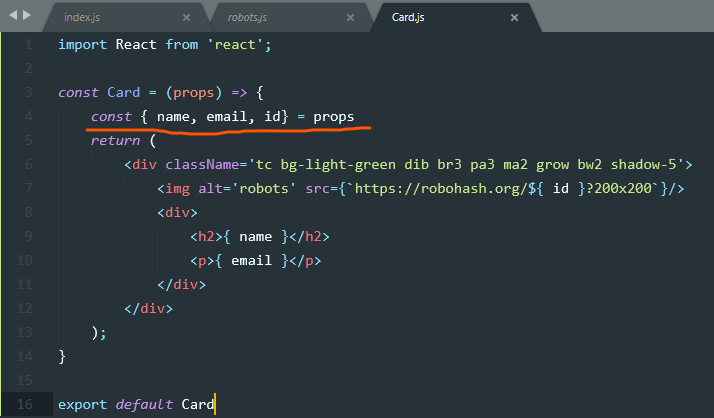Click line number 16 in the gutter
Viewport: 714px width, 418px height.
click(x=25, y=404)
